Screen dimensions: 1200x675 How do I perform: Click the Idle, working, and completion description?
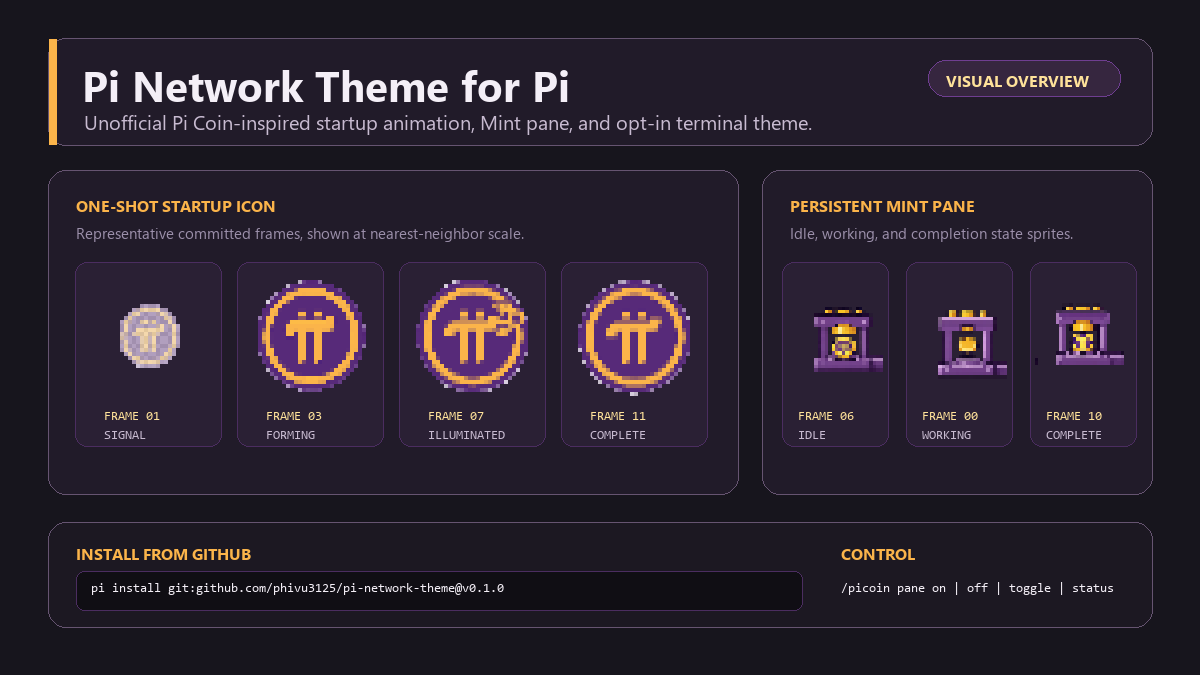pos(931,234)
